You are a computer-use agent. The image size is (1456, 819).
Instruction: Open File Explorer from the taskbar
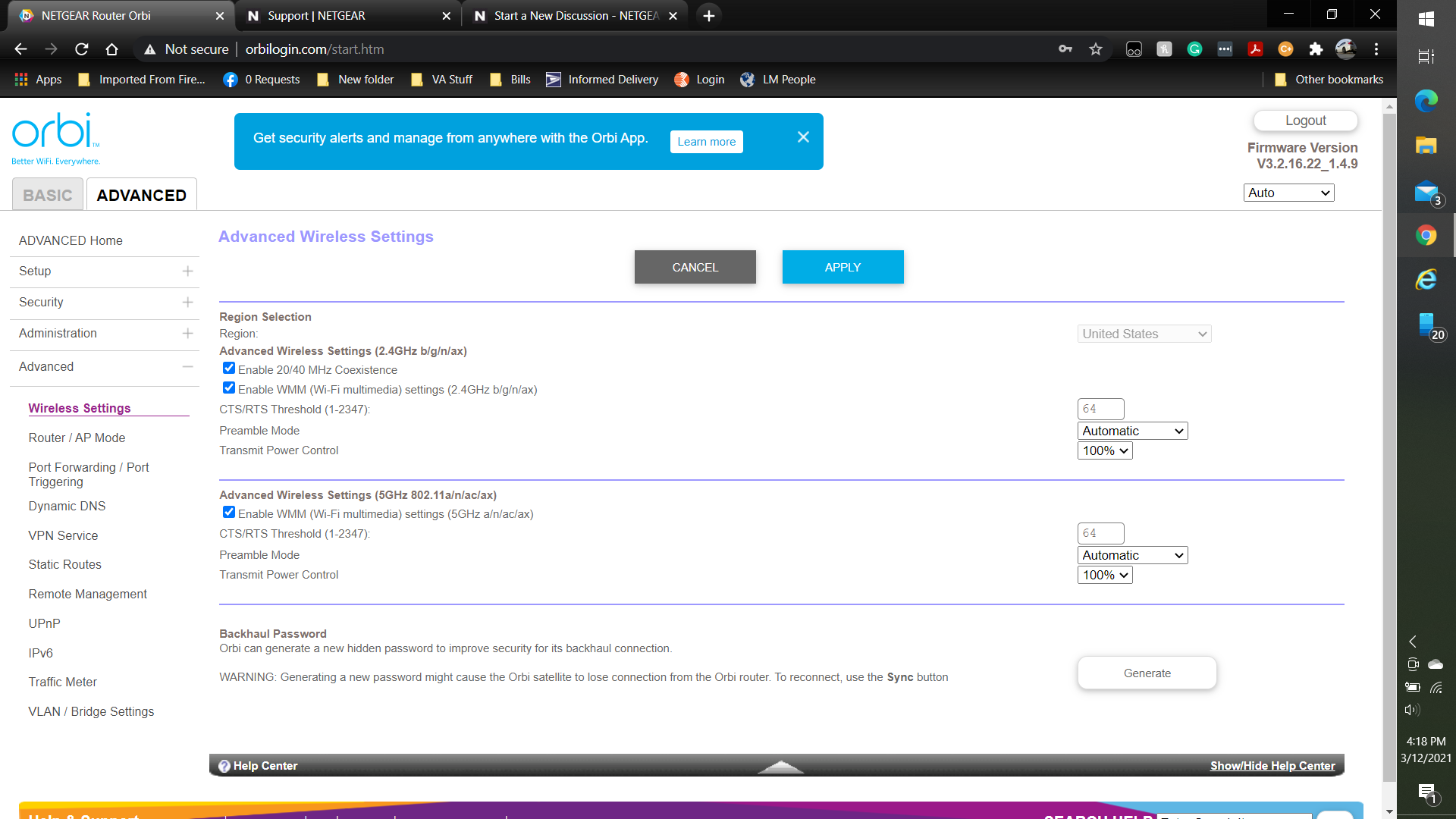pyautogui.click(x=1426, y=146)
